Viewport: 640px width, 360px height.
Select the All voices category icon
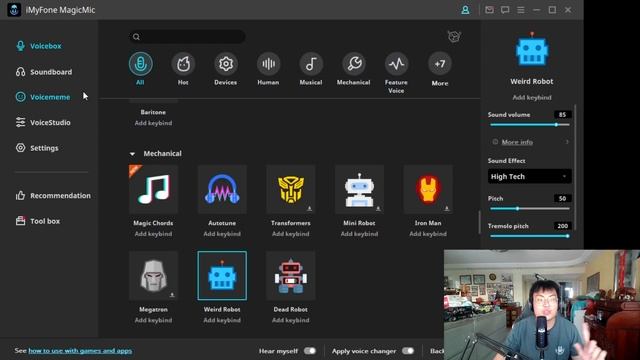[x=140, y=64]
